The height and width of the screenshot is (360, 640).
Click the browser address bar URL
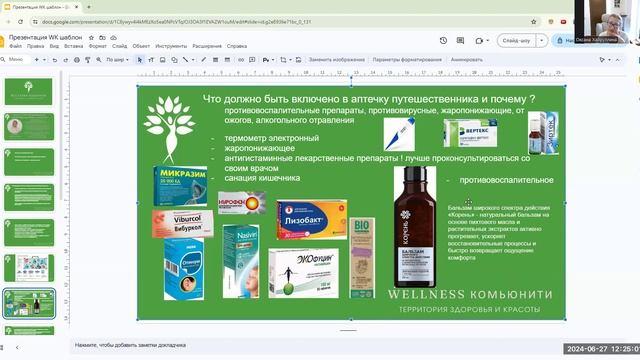(176, 22)
